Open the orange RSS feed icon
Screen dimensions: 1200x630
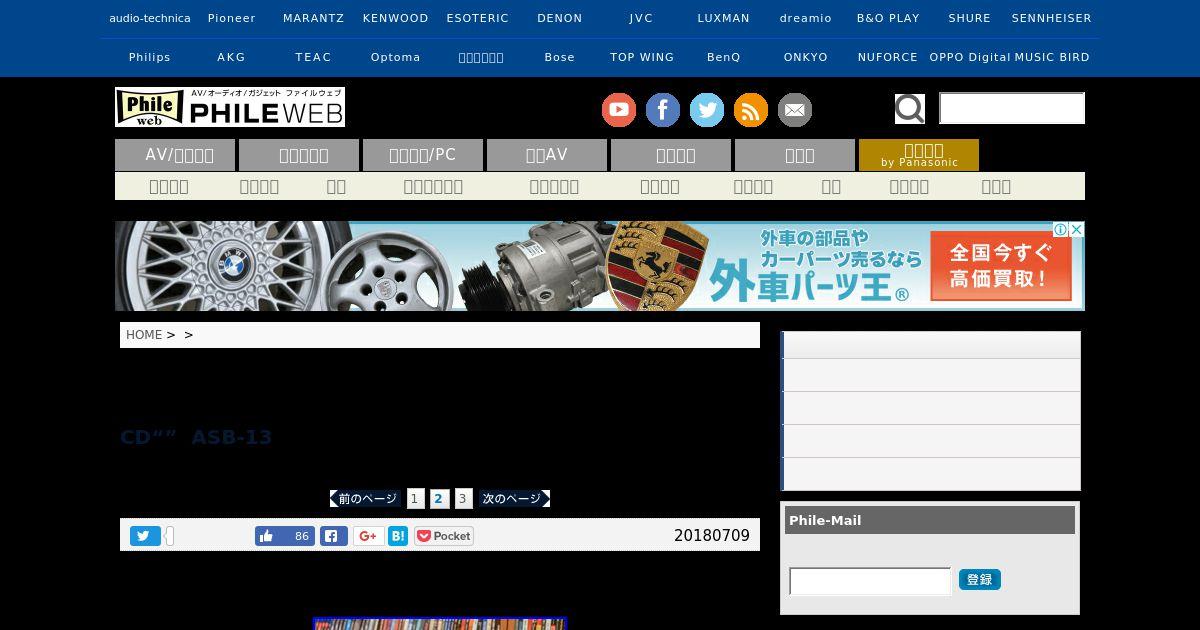[751, 110]
